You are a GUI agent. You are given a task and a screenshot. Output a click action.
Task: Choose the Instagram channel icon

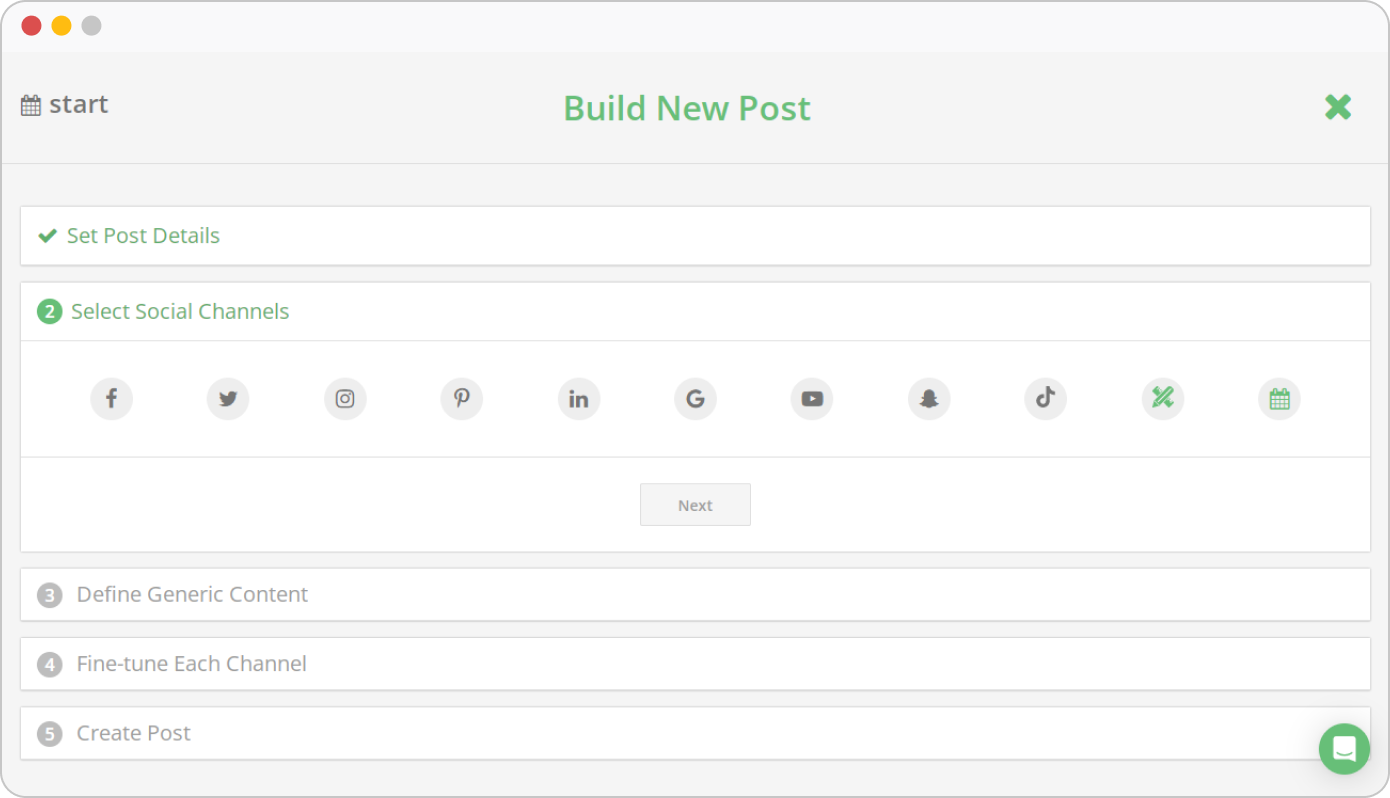(x=345, y=399)
